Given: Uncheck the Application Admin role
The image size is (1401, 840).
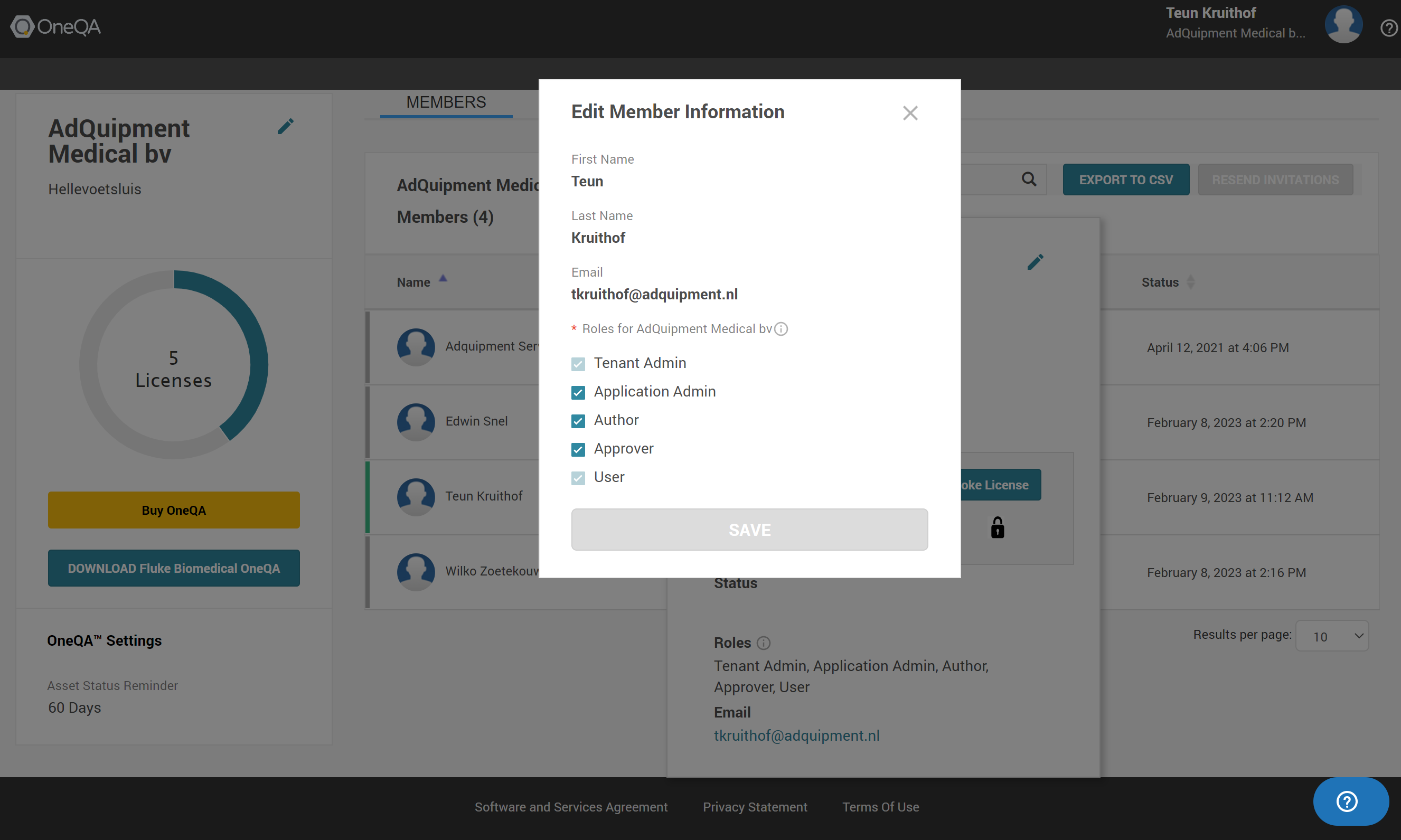Looking at the screenshot, I should tap(578, 393).
